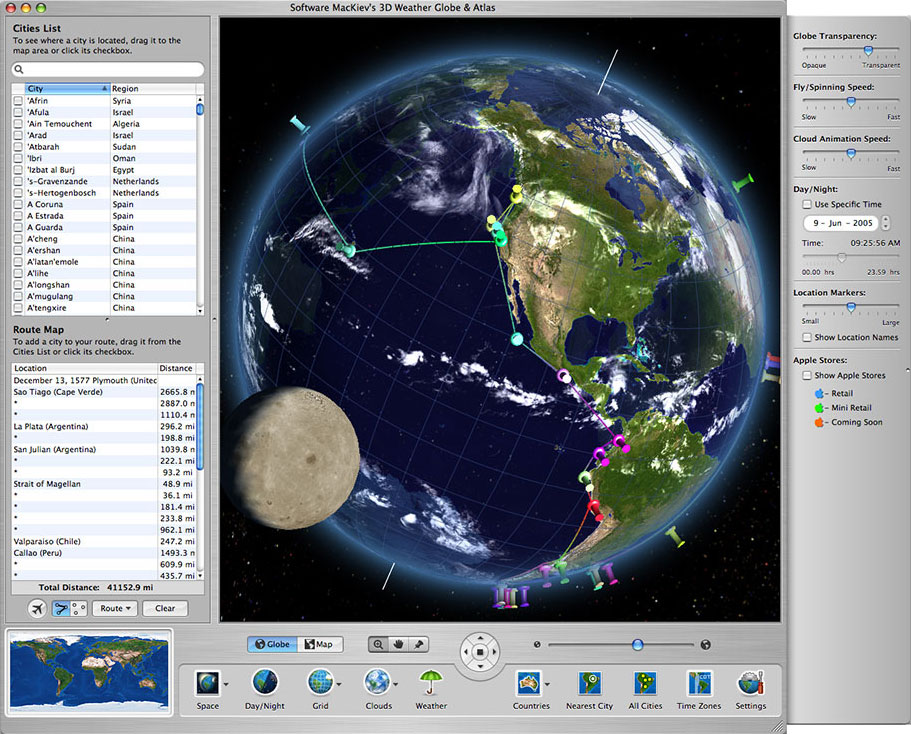Click the Space view icon
Image resolution: width=911 pixels, height=734 pixels.
point(207,683)
